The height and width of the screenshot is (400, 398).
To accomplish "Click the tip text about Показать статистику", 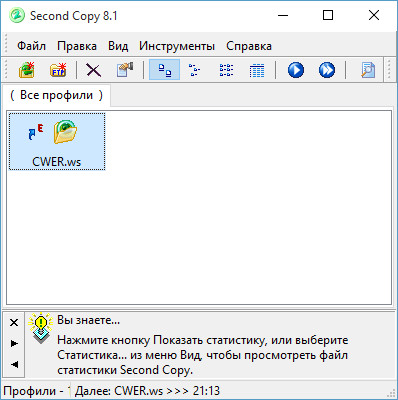I will tap(203, 355).
